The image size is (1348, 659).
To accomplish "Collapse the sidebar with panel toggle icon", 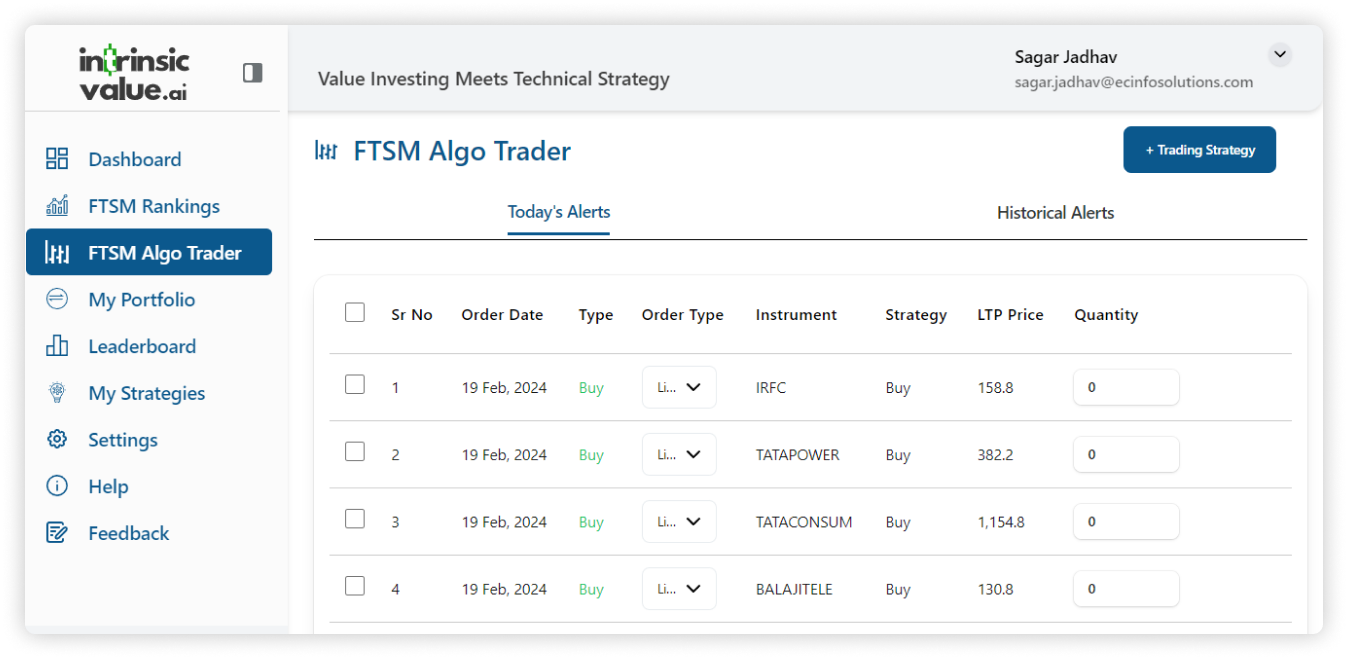I will pos(253,73).
